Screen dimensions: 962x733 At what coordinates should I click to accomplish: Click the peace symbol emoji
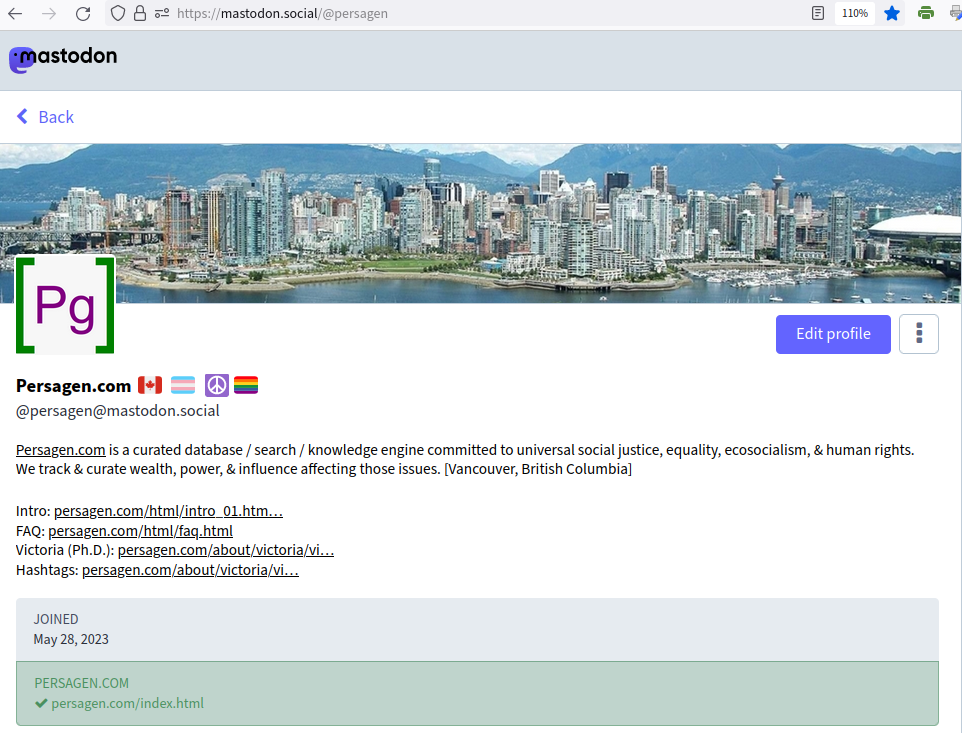tap(217, 385)
